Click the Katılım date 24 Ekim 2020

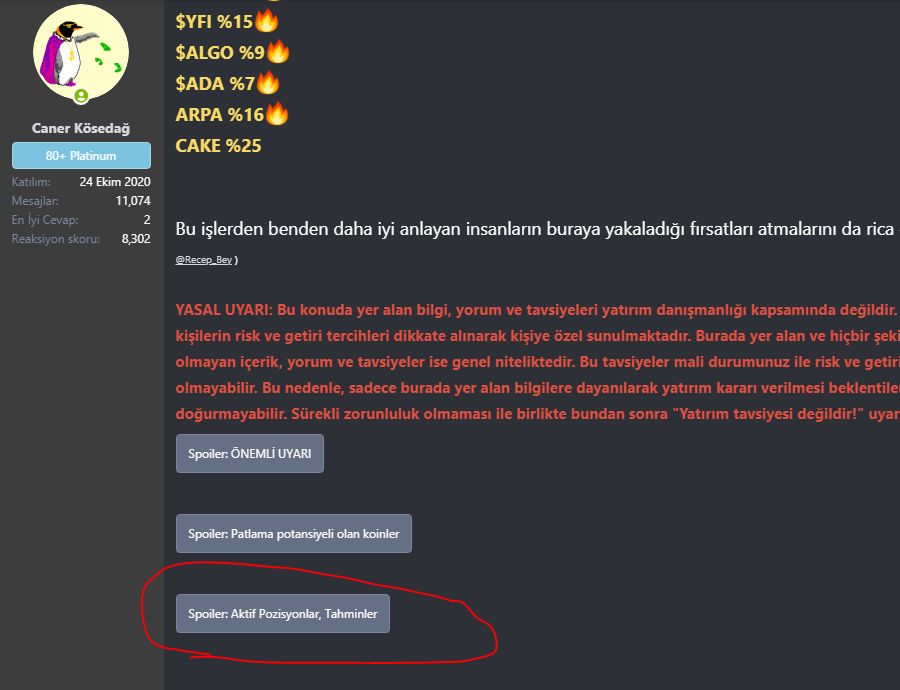pyautogui.click(x=115, y=182)
